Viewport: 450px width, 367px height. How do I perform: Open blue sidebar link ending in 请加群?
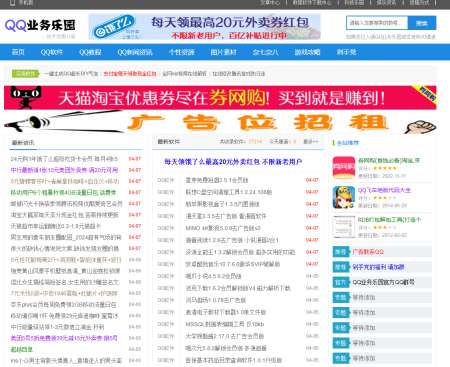click(x=378, y=267)
